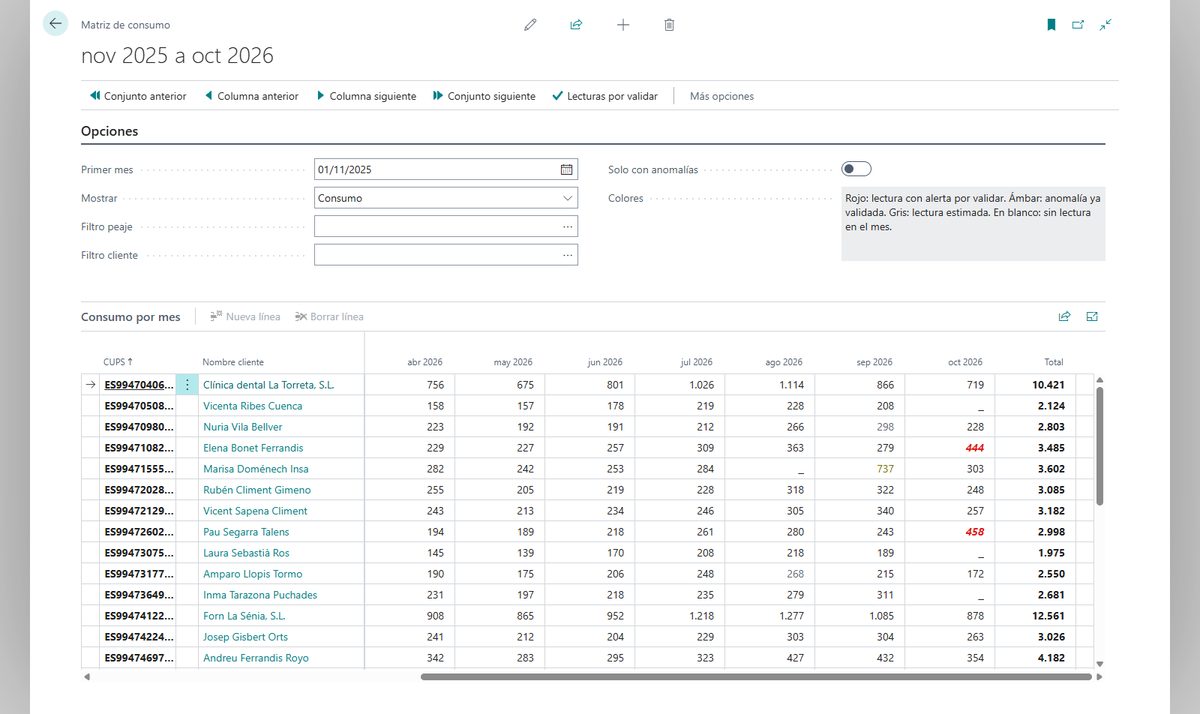Open customer Forn La Sénia, S.L. link

pos(244,616)
